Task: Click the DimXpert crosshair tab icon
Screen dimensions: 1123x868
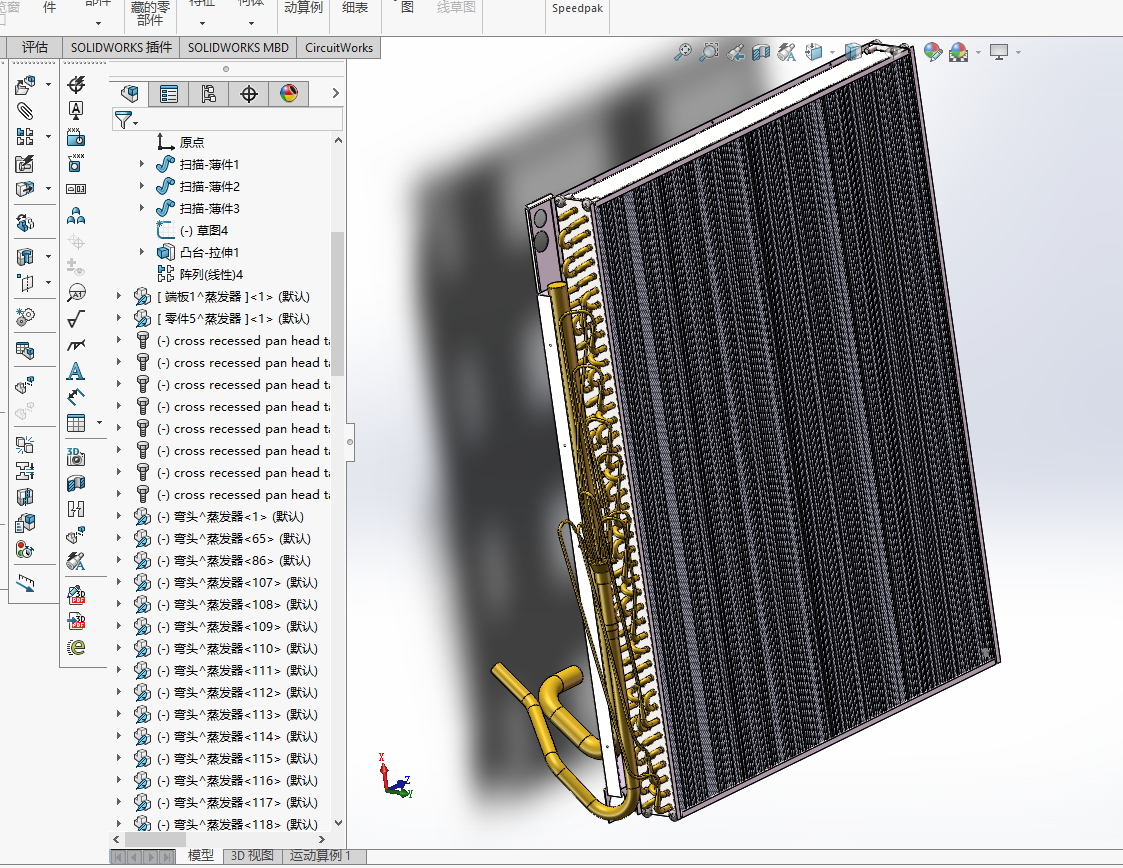Action: (249, 94)
